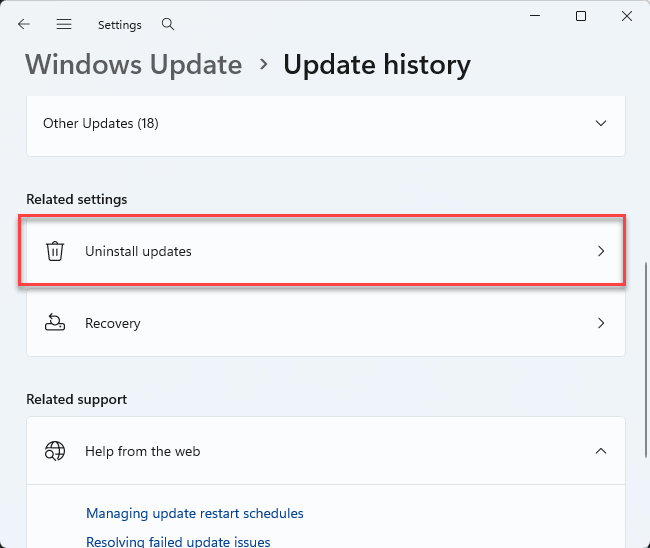The width and height of the screenshot is (650, 548).
Task: Minimize the Settings window
Action: [535, 16]
